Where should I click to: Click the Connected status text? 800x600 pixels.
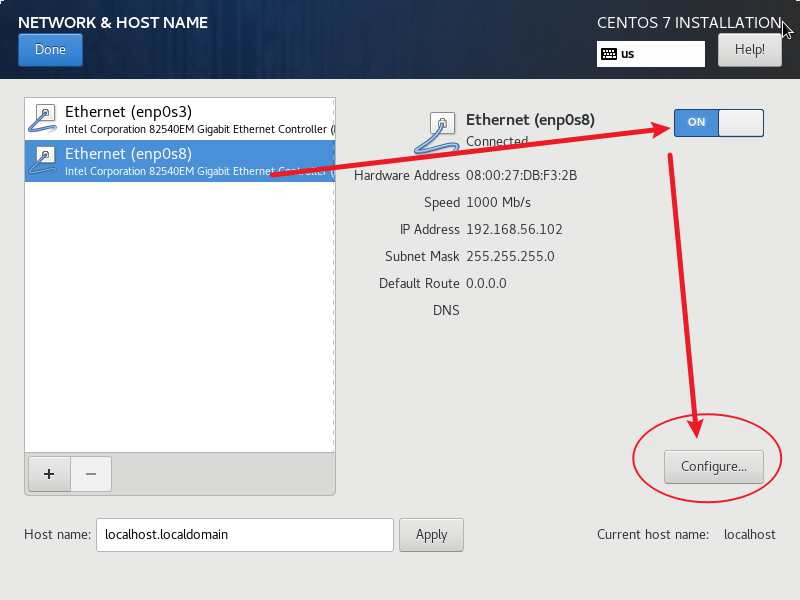pyautogui.click(x=497, y=141)
